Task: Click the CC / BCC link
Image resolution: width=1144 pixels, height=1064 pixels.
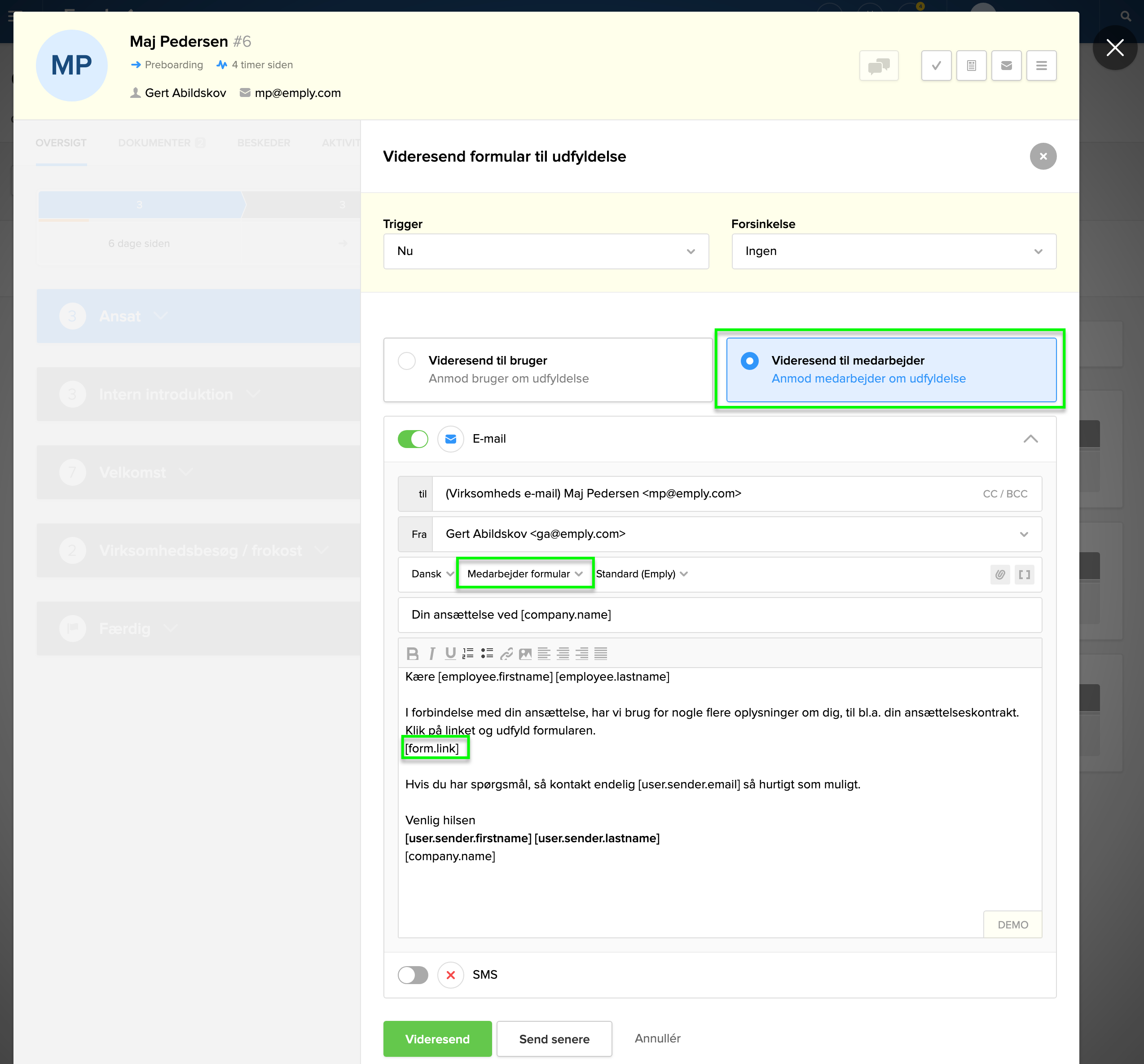Action: [1005, 494]
